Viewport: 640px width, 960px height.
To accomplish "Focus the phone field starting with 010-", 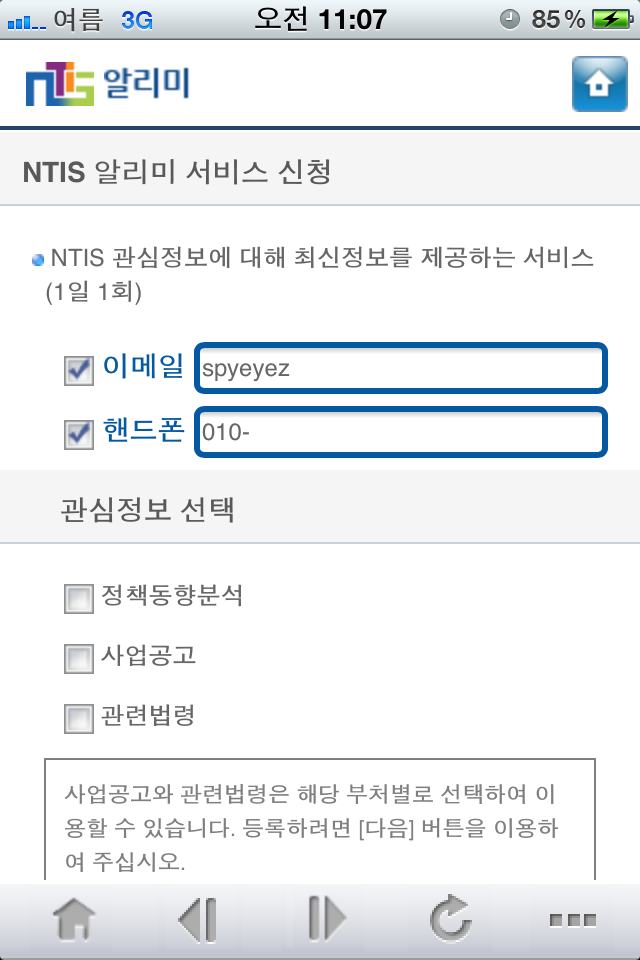I will coord(401,432).
